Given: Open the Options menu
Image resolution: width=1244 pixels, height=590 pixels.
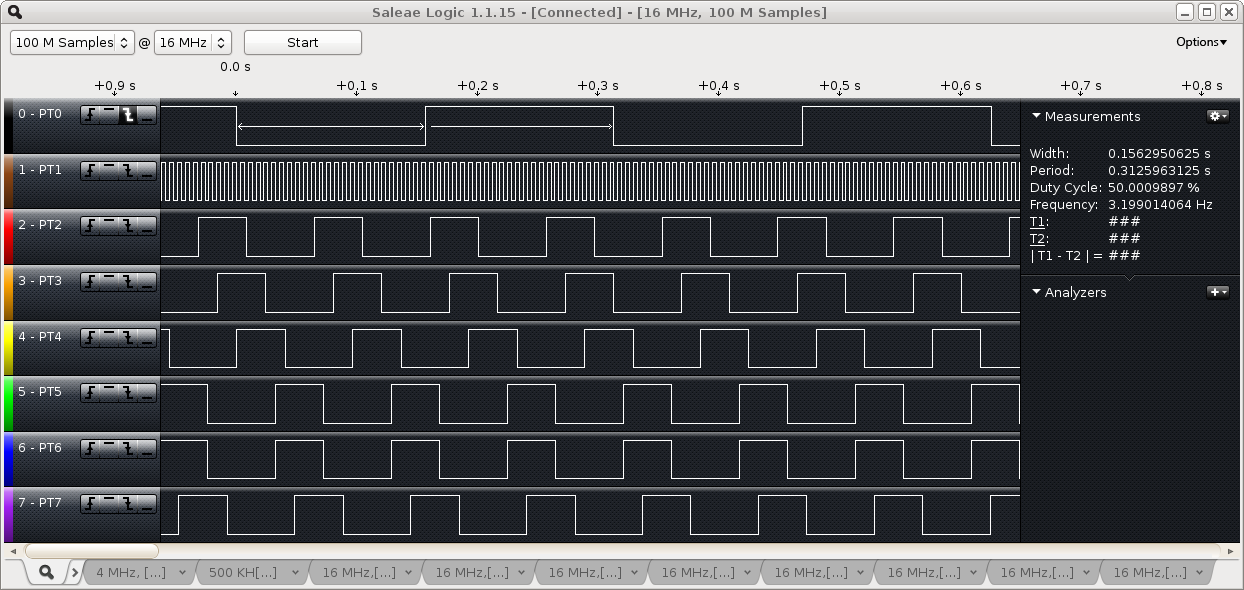Looking at the screenshot, I should click(x=1201, y=42).
